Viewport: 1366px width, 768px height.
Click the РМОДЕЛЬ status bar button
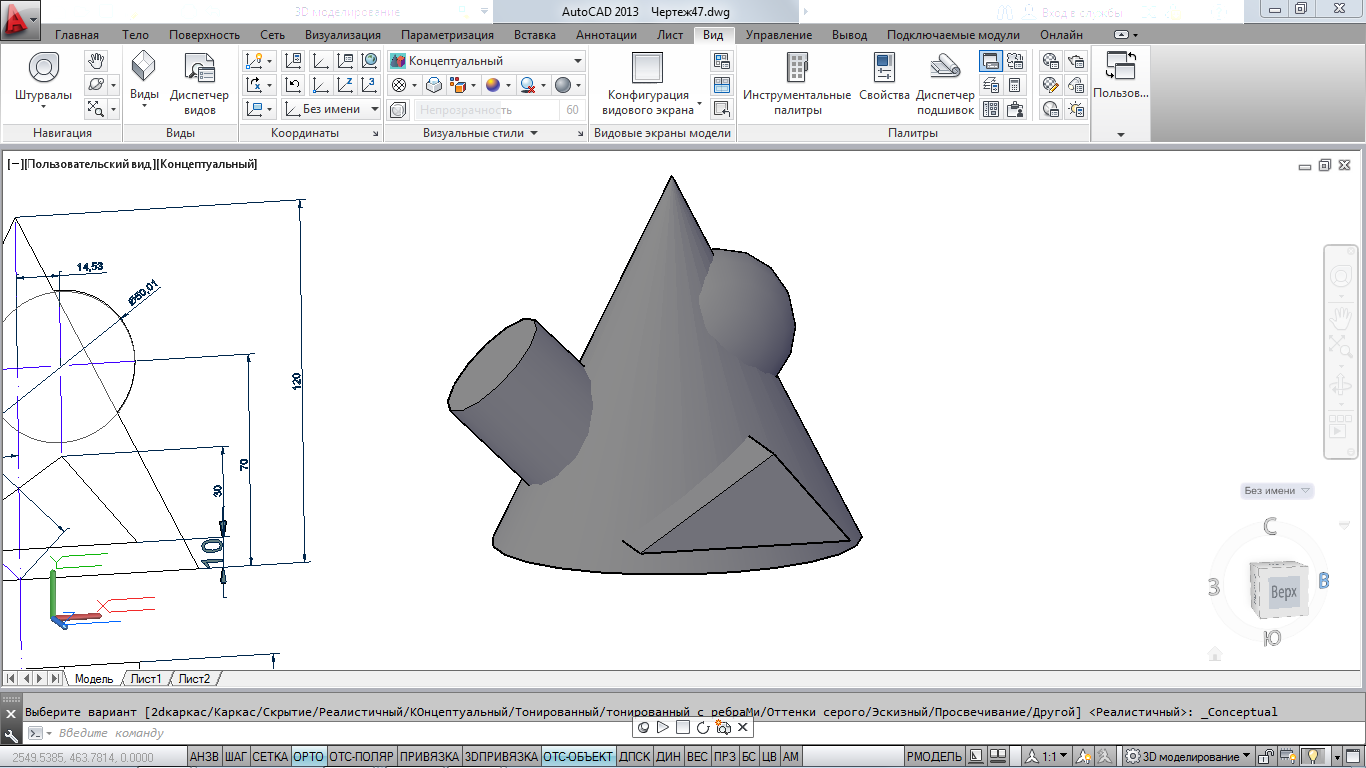pyautogui.click(x=936, y=757)
